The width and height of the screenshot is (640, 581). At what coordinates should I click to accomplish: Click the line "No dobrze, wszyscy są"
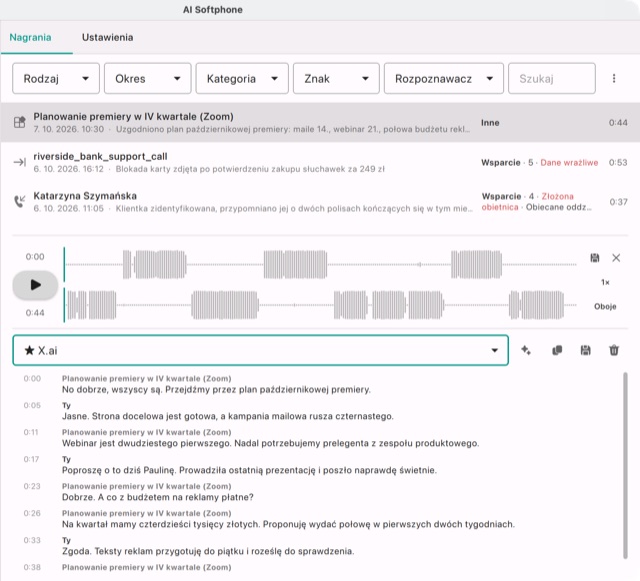[216, 390]
